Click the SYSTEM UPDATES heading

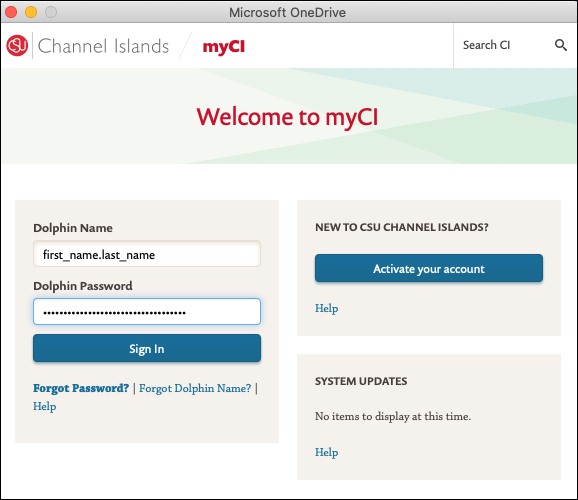click(361, 381)
